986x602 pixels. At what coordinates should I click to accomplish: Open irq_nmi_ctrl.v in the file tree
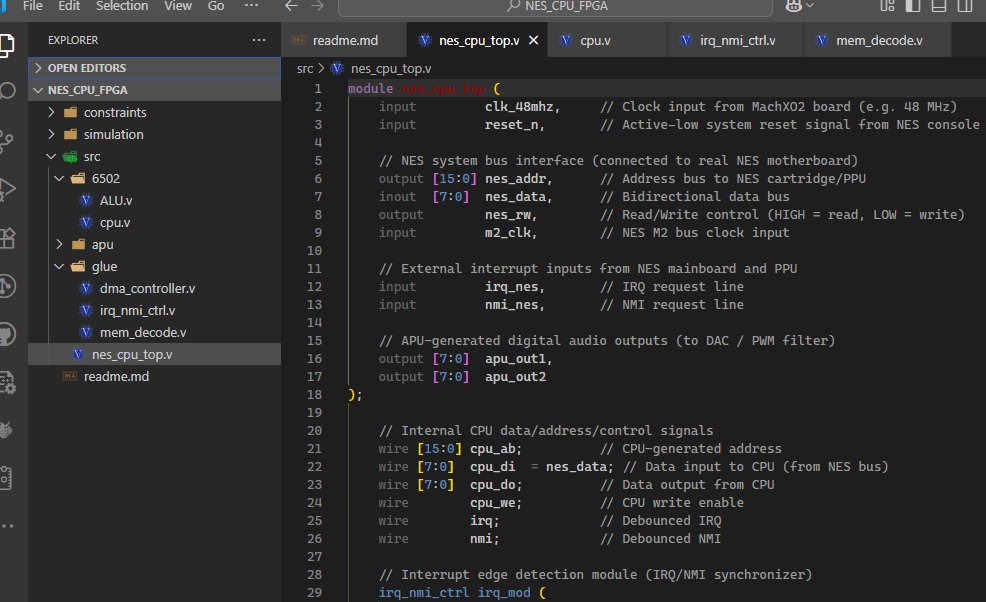tap(154, 310)
